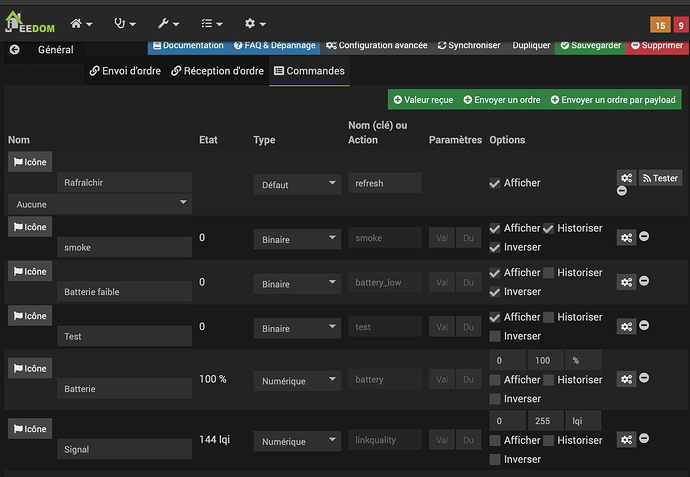Edit the Batterie faible name field

coord(125,292)
